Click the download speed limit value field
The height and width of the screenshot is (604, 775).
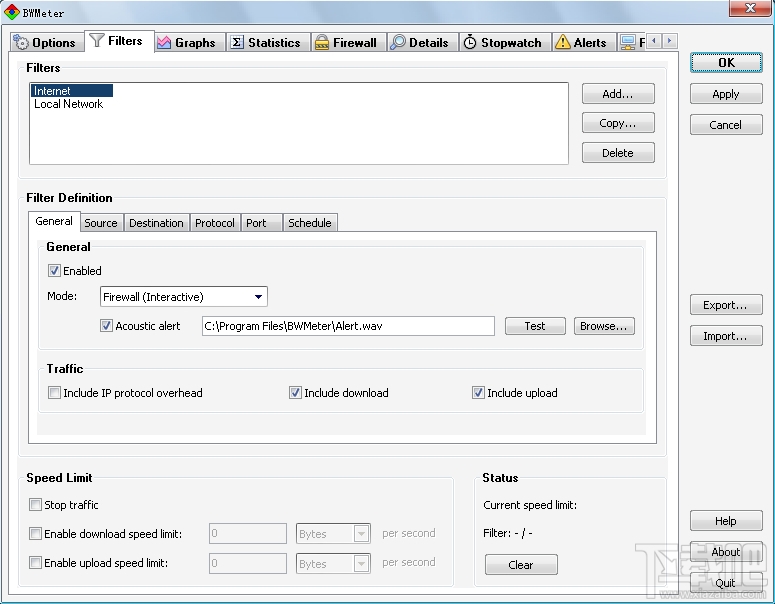point(248,534)
